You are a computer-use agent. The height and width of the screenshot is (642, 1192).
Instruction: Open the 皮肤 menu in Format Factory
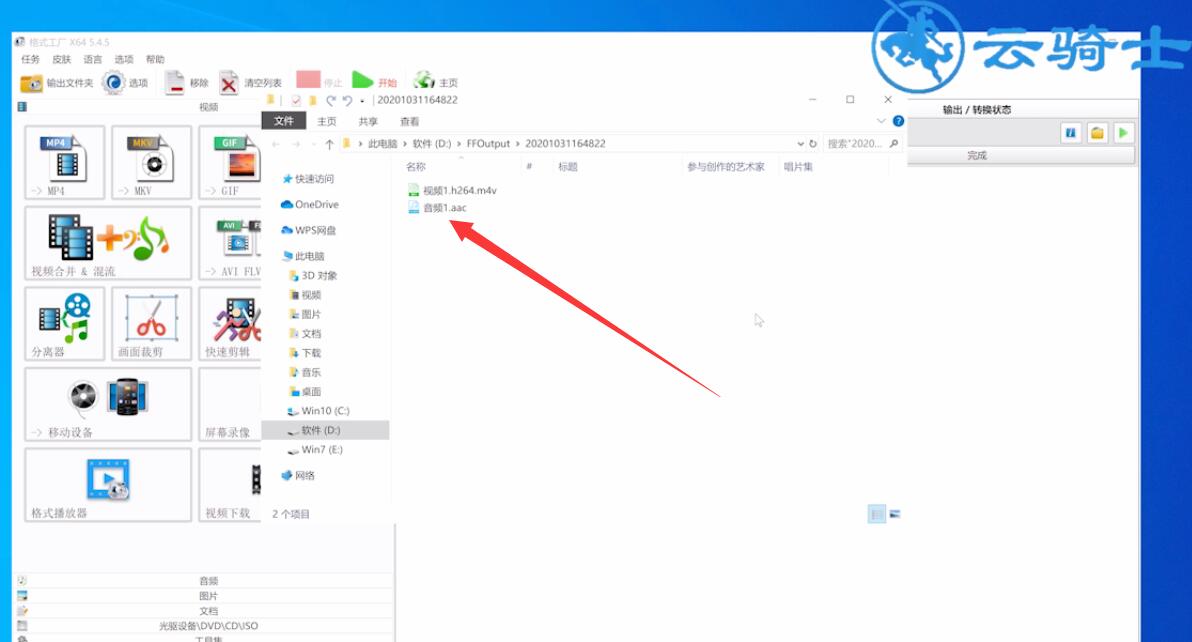[x=62, y=59]
